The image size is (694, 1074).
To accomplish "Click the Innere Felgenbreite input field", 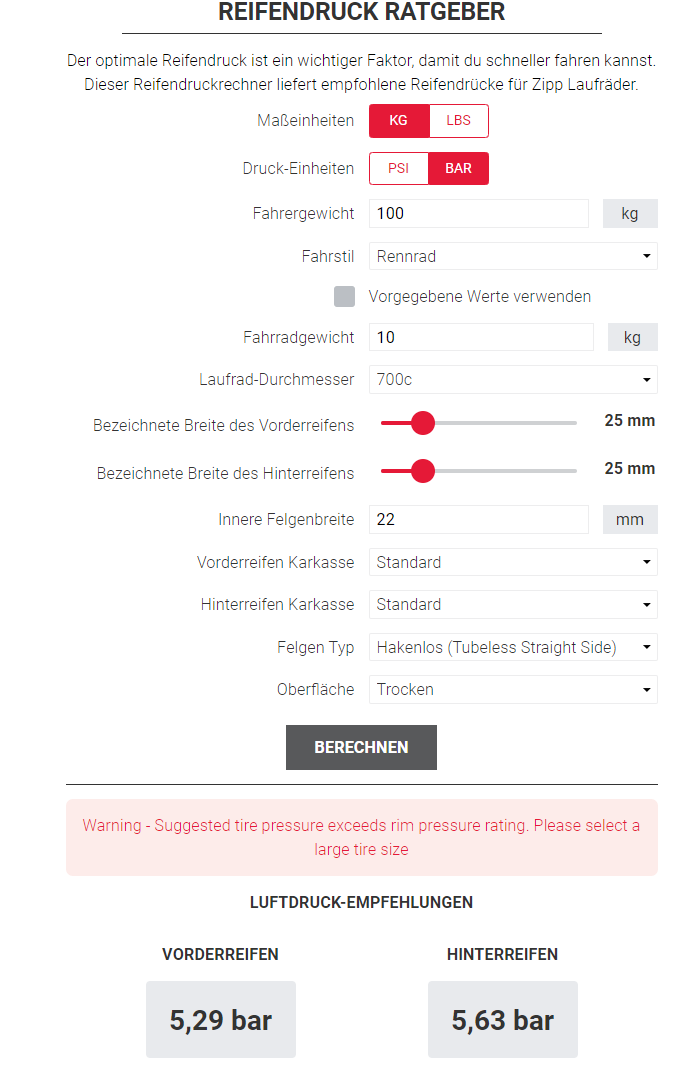I will click(x=478, y=519).
